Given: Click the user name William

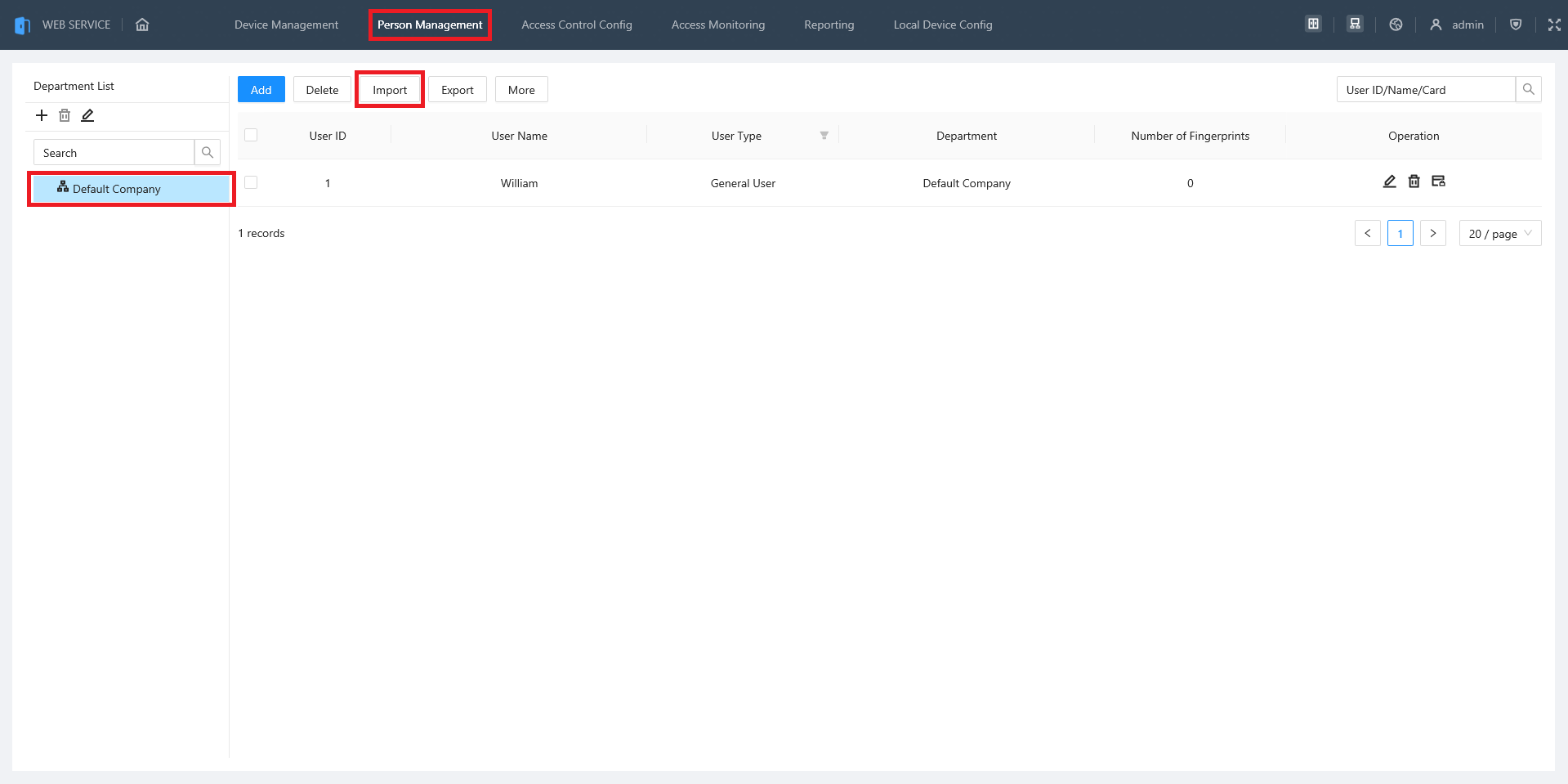Looking at the screenshot, I should (520, 183).
